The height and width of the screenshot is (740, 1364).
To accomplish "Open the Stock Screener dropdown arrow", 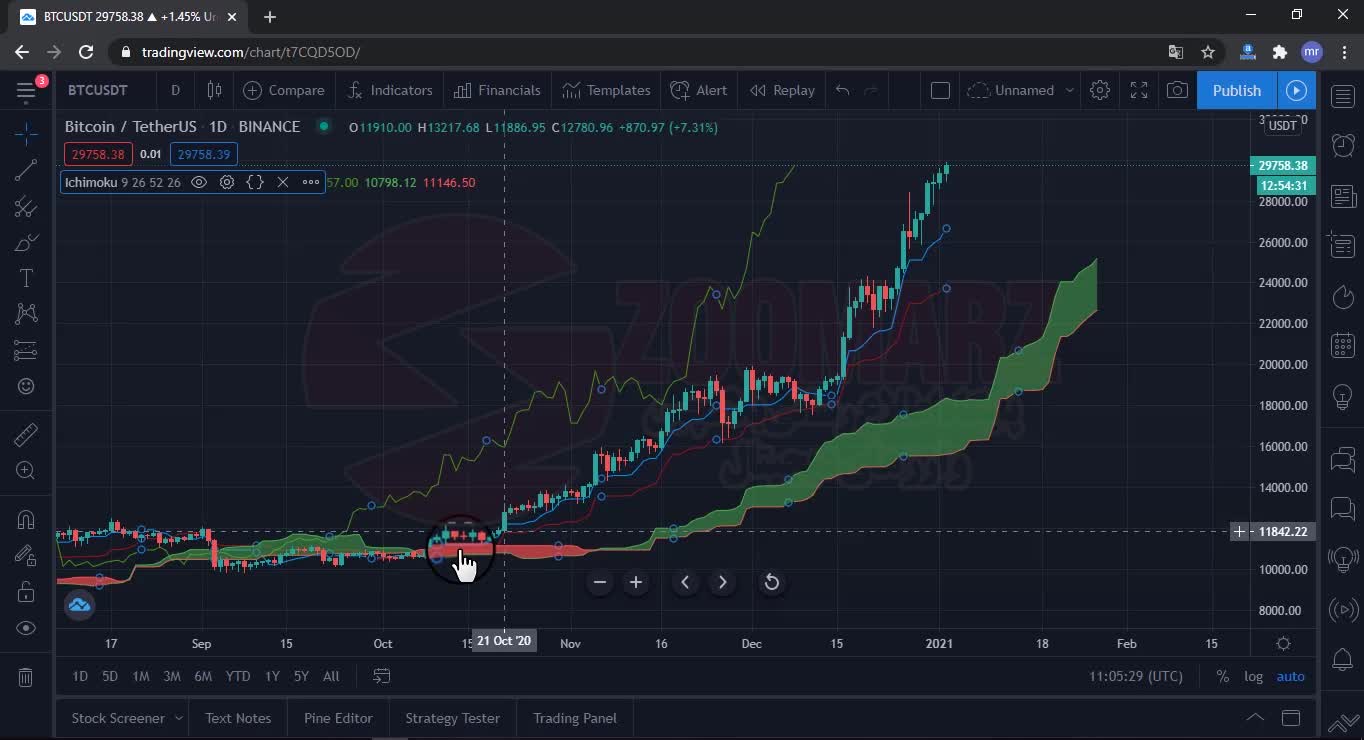I will coord(179,718).
